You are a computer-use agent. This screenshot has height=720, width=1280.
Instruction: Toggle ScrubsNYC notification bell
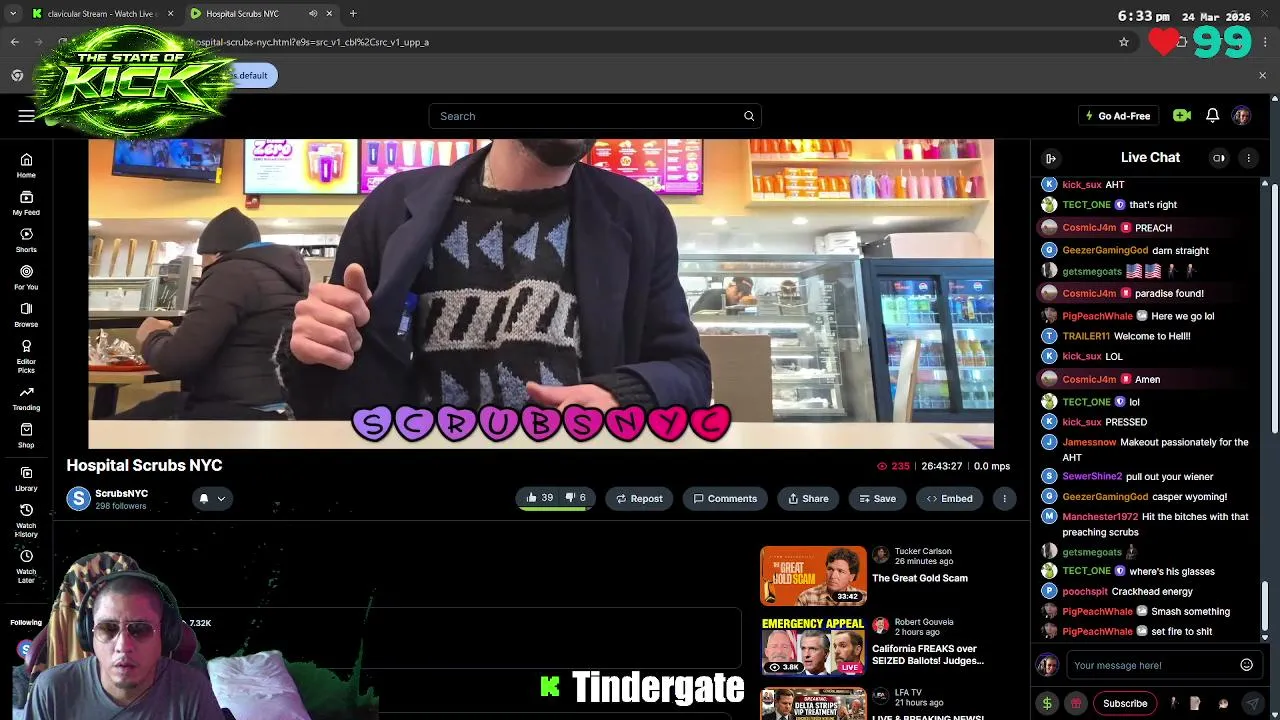(x=204, y=498)
